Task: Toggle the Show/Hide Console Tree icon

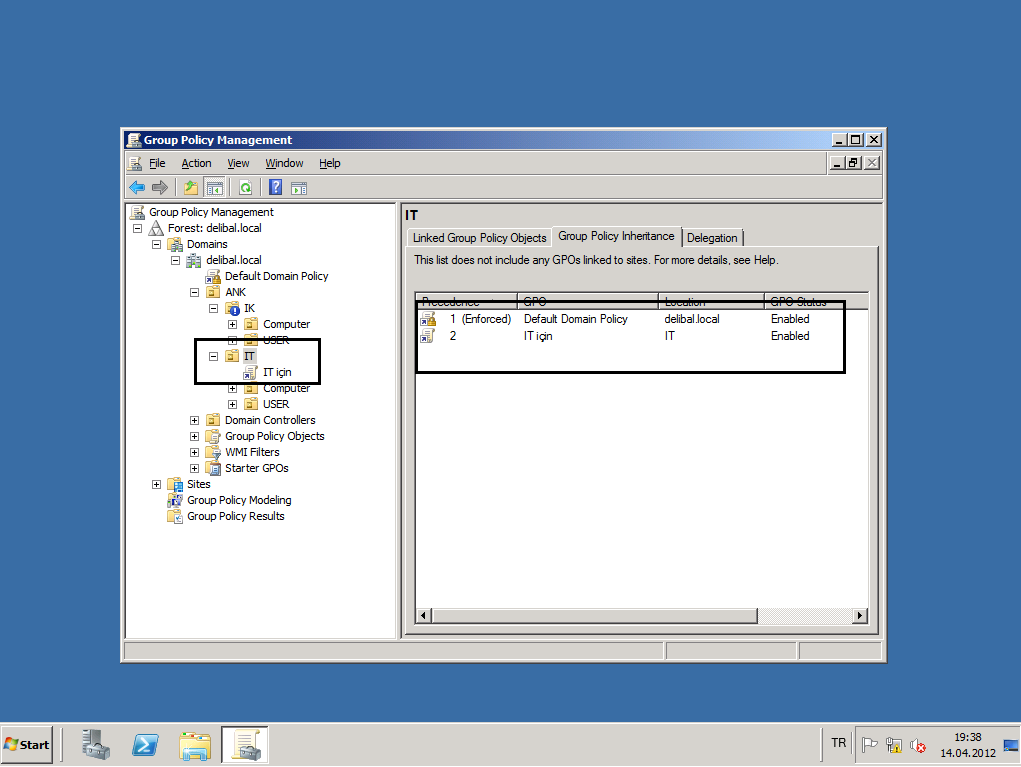Action: (x=214, y=187)
